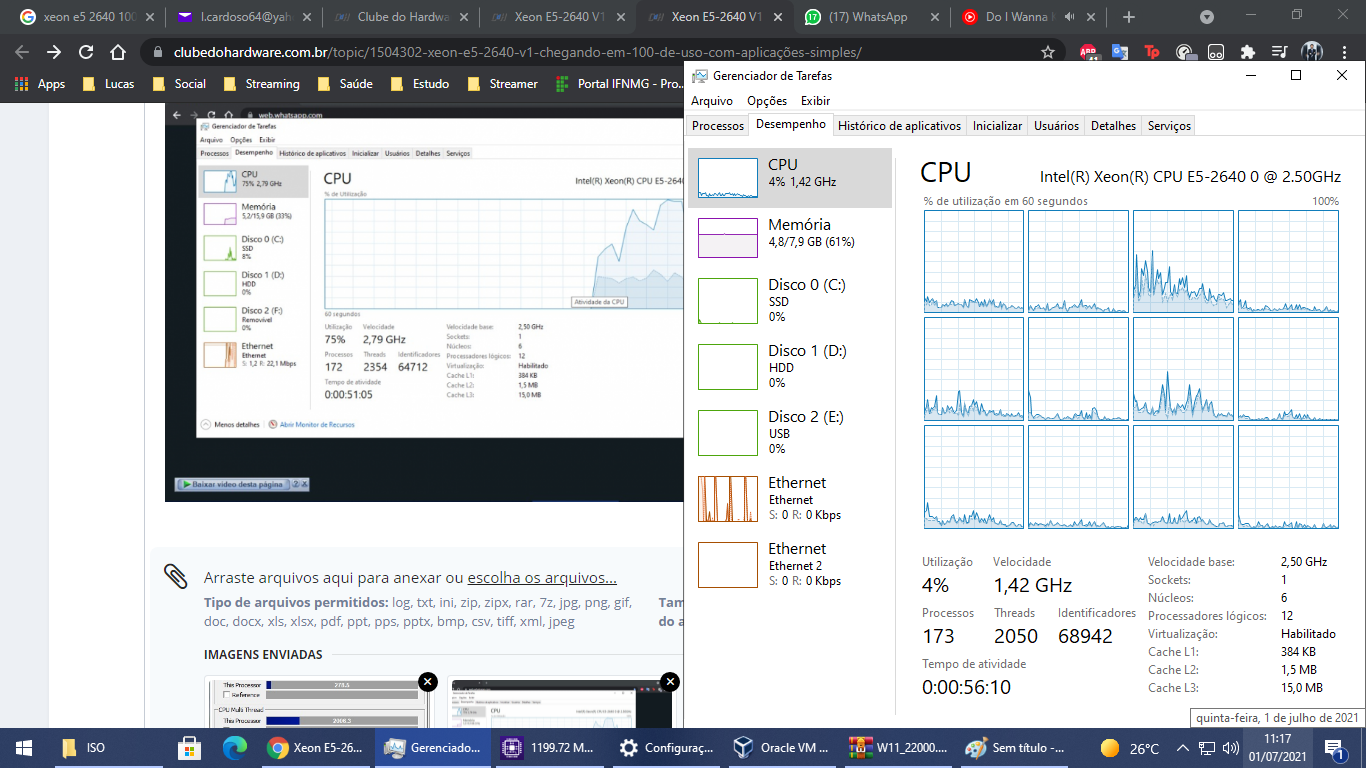The image size is (1366, 768).
Task: Open the Apps bookmarks grid
Action: click(x=40, y=84)
